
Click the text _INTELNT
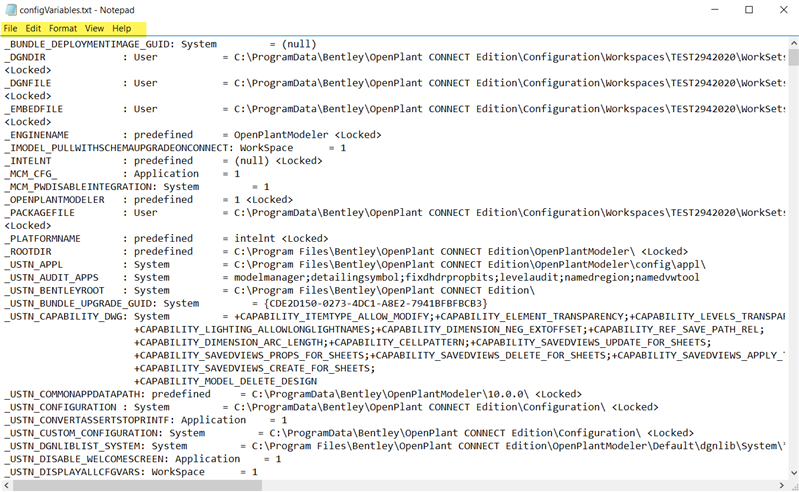click(28, 161)
